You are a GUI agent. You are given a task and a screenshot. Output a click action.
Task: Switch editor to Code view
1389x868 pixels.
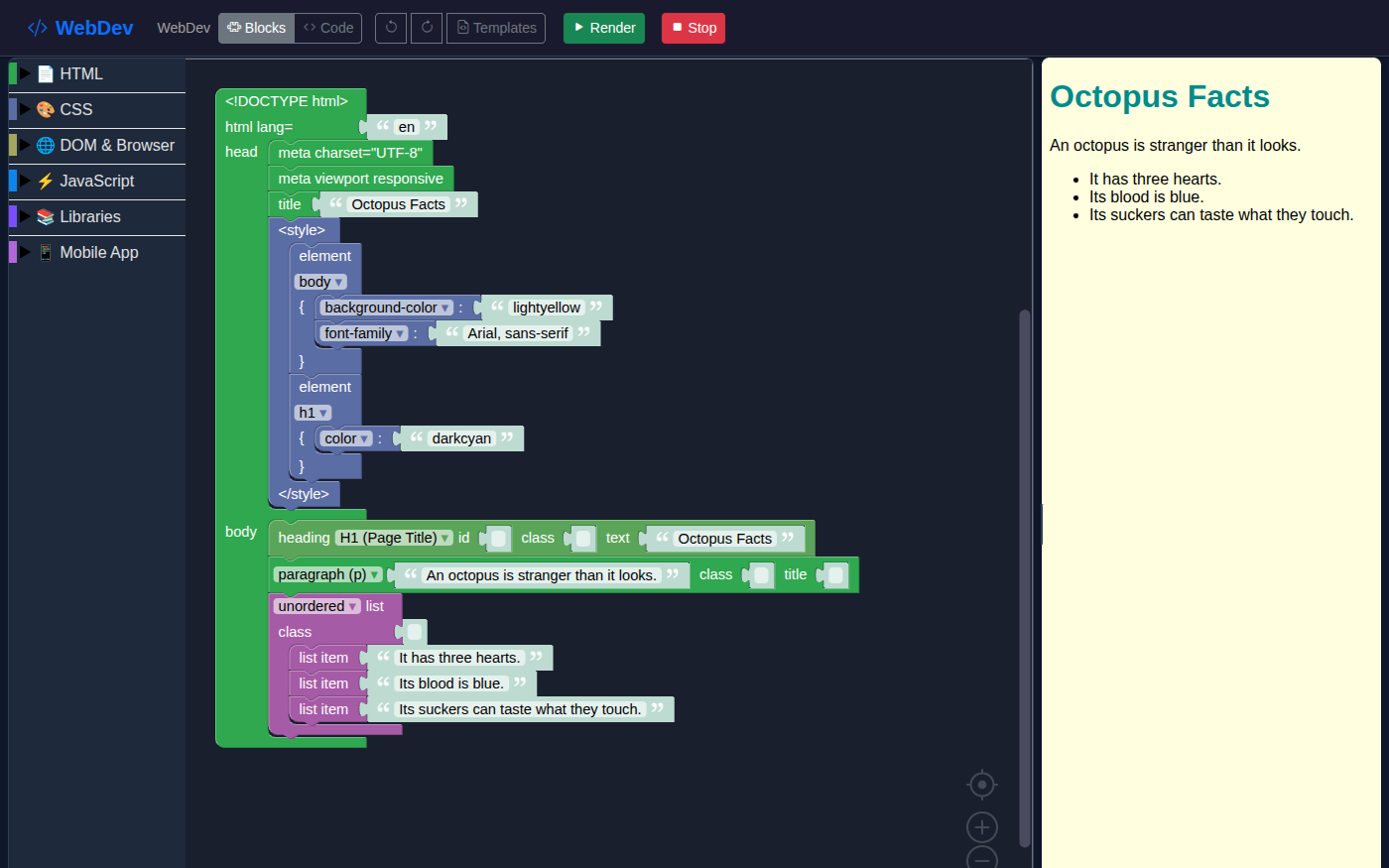click(328, 28)
